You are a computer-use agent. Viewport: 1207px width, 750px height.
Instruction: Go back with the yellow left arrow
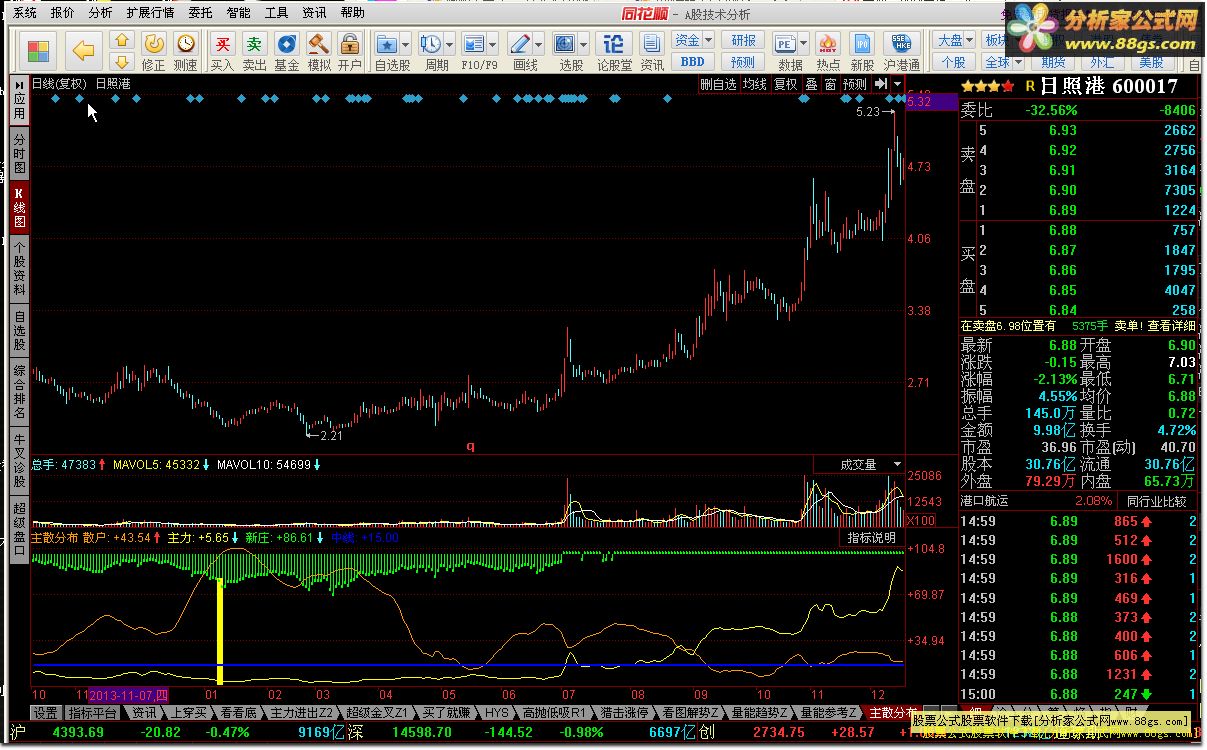click(83, 51)
